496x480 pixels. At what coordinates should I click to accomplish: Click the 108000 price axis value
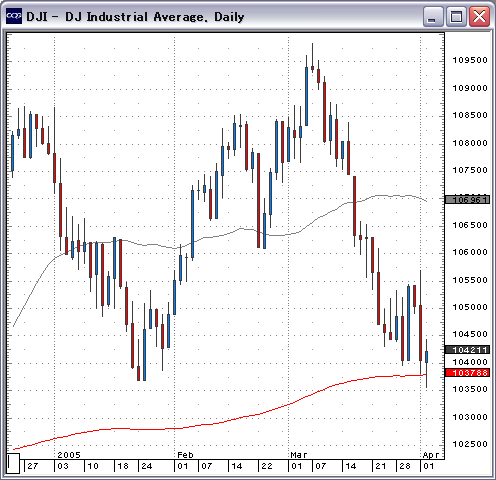point(470,143)
